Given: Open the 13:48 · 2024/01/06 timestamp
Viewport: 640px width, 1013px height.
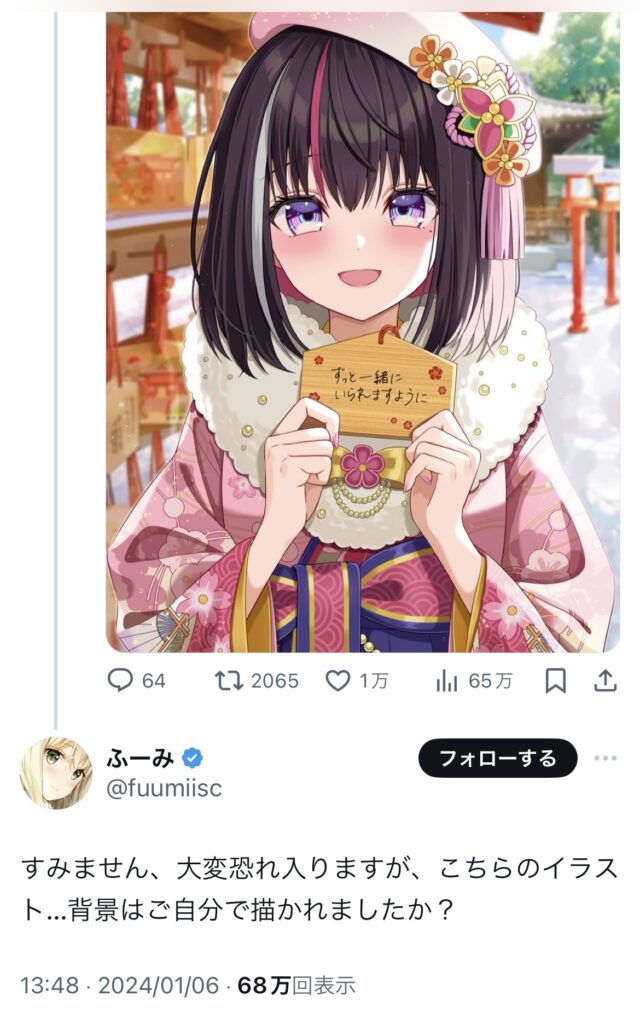Looking at the screenshot, I should click(x=120, y=985).
